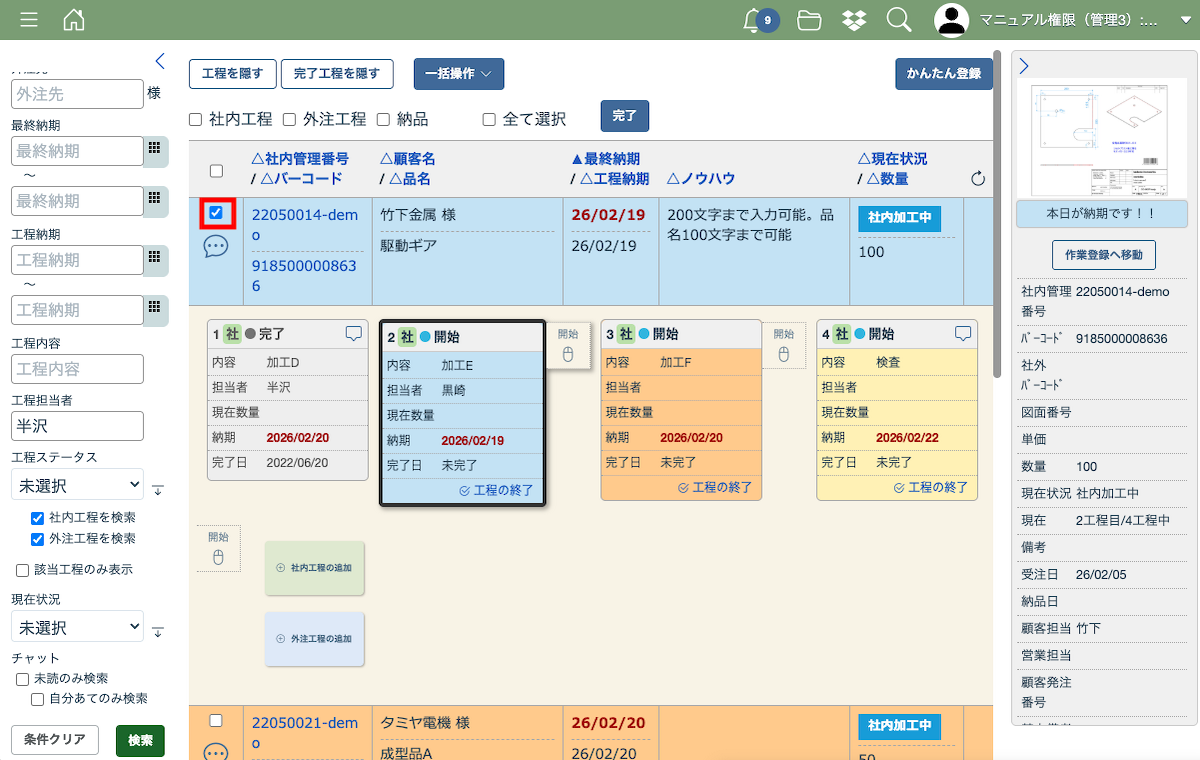Image resolution: width=1200 pixels, height=760 pixels.
Task: Sort by ▲最終納期 column header
Action: 605,159
